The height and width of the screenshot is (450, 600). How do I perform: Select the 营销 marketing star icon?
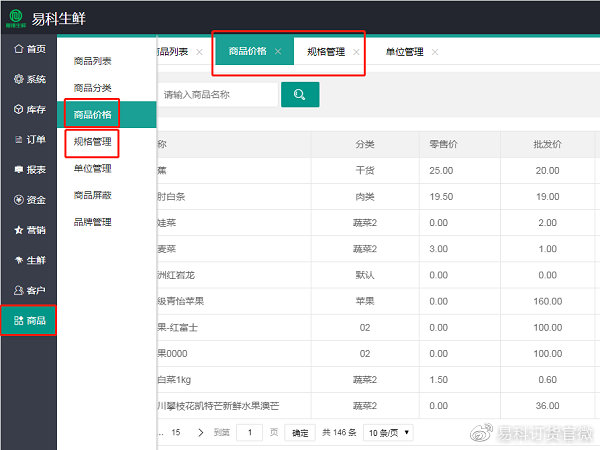tap(19, 230)
